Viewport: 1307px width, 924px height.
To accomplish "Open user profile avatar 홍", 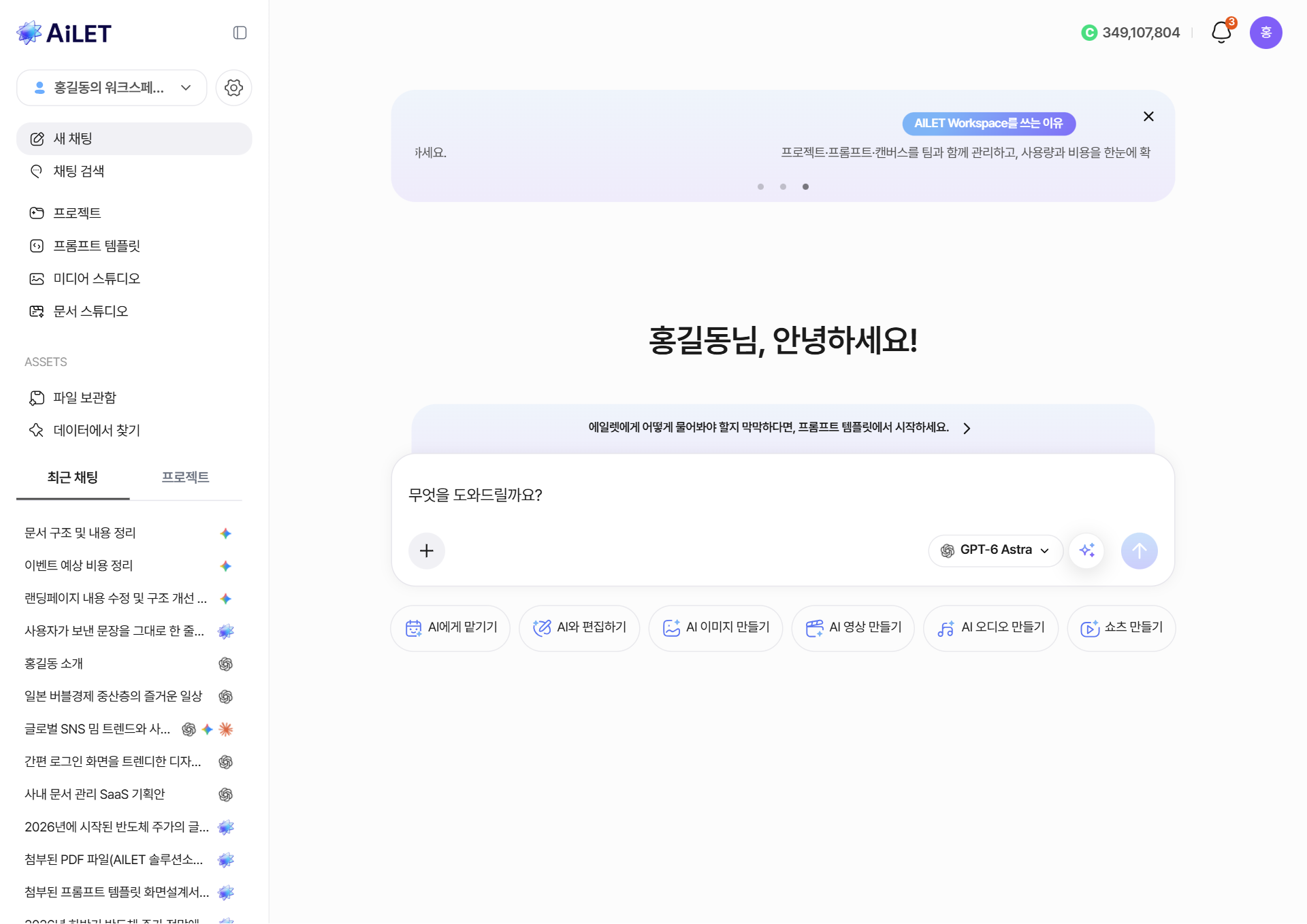I will pyautogui.click(x=1266, y=33).
